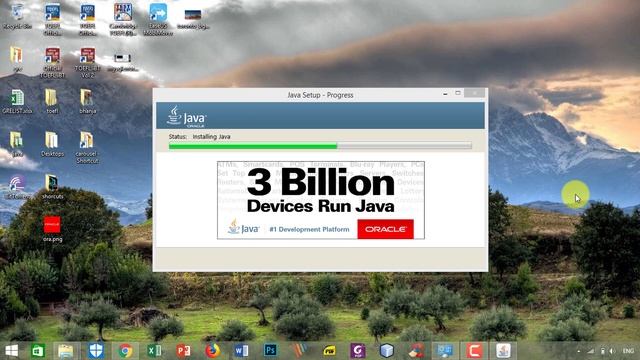640x360 pixels.
Task: Launch PowerPoint from the taskbar
Action: [x=183, y=351]
